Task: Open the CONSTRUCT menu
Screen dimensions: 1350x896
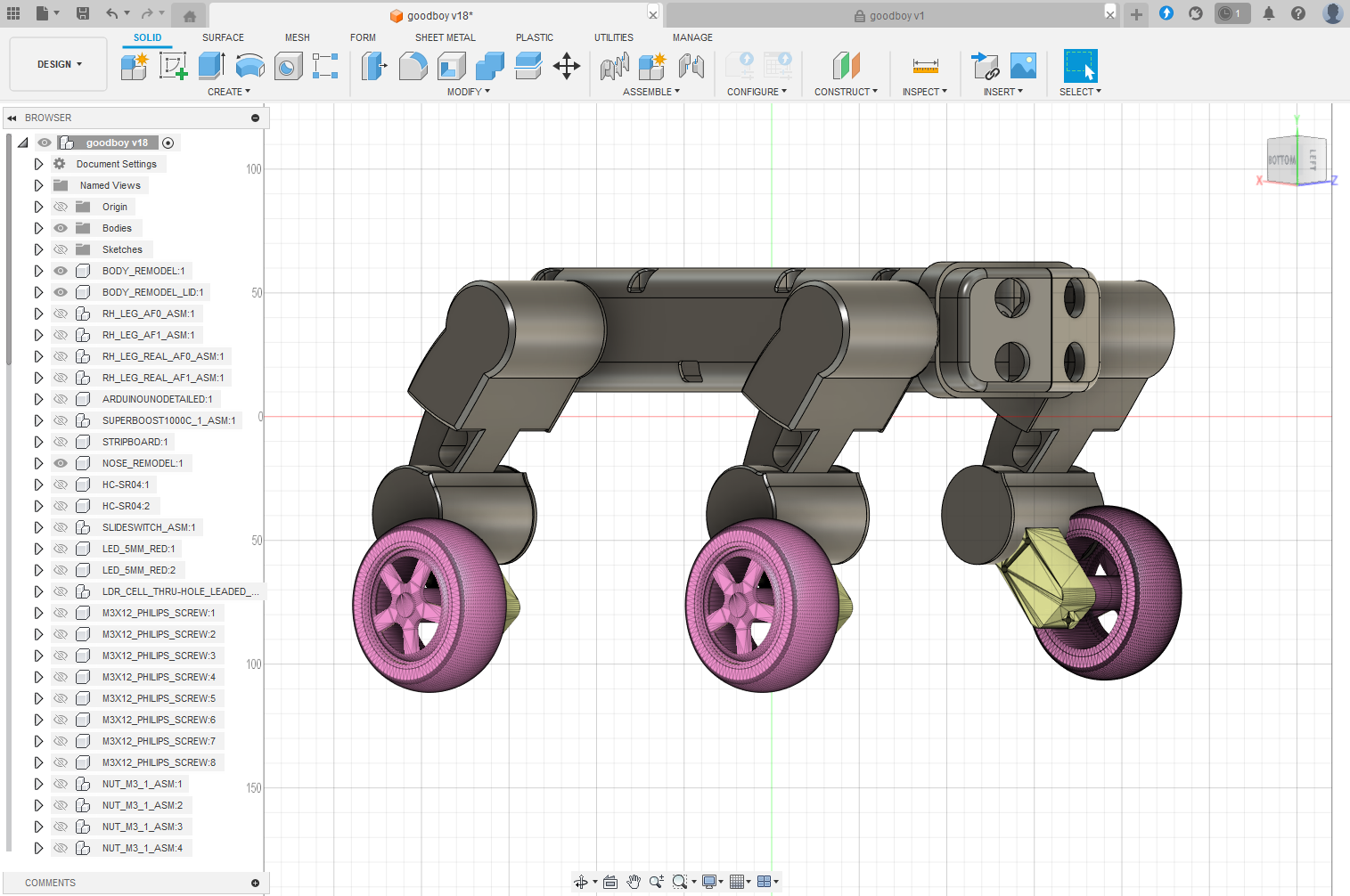Action: click(x=846, y=92)
